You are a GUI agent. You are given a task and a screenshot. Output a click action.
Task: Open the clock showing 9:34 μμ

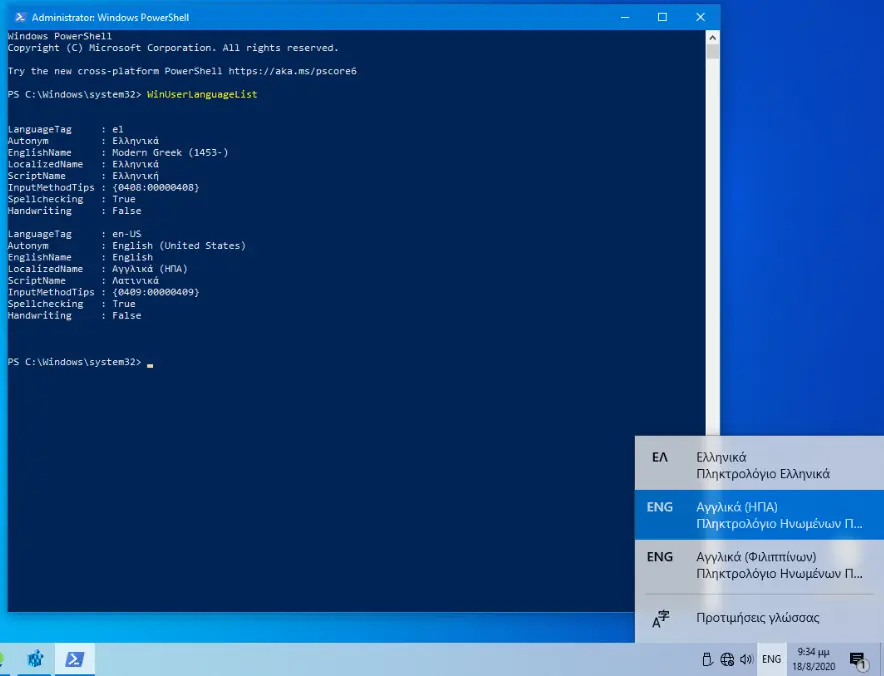814,659
